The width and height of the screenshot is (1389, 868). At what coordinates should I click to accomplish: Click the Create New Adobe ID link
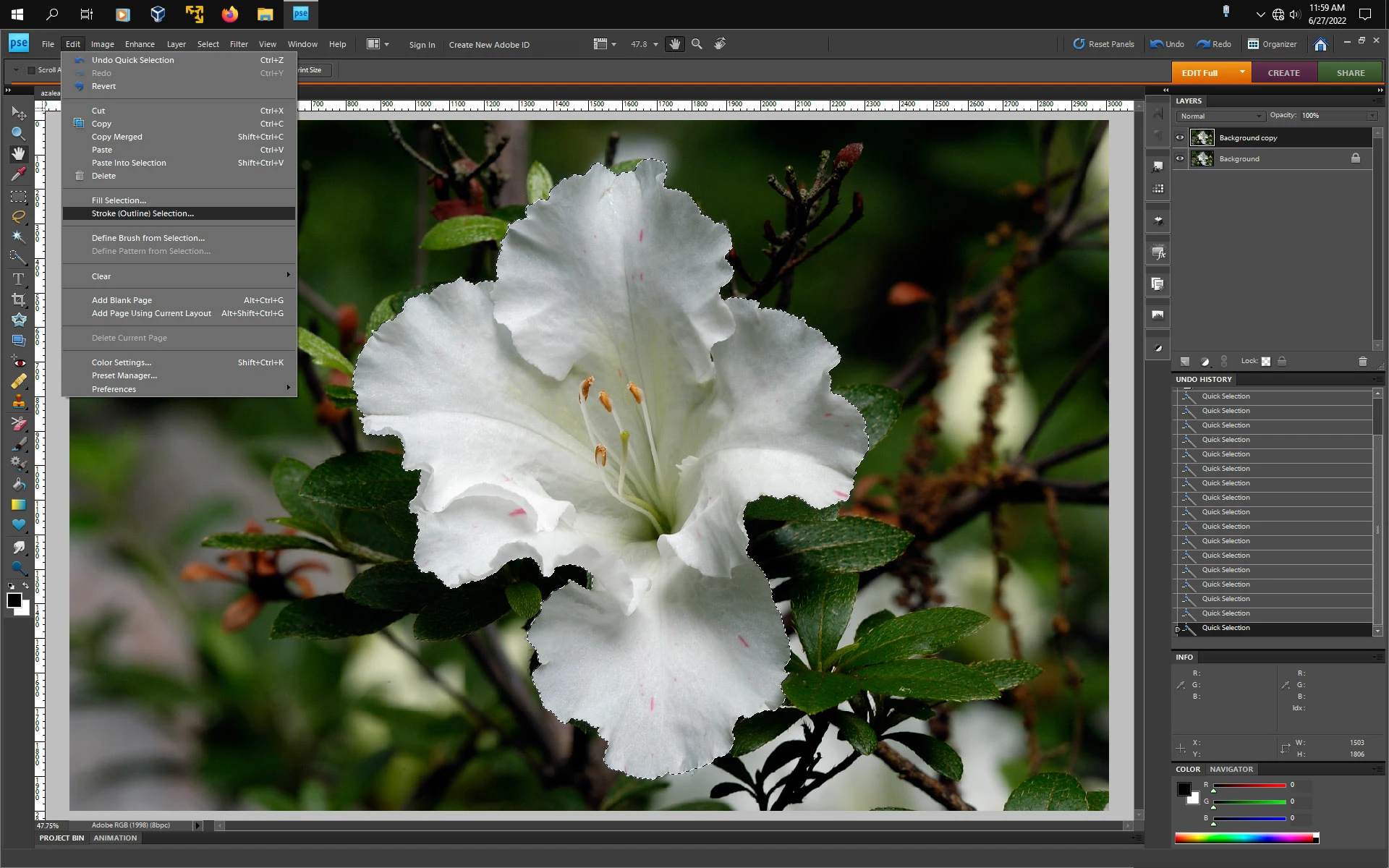[x=489, y=45]
